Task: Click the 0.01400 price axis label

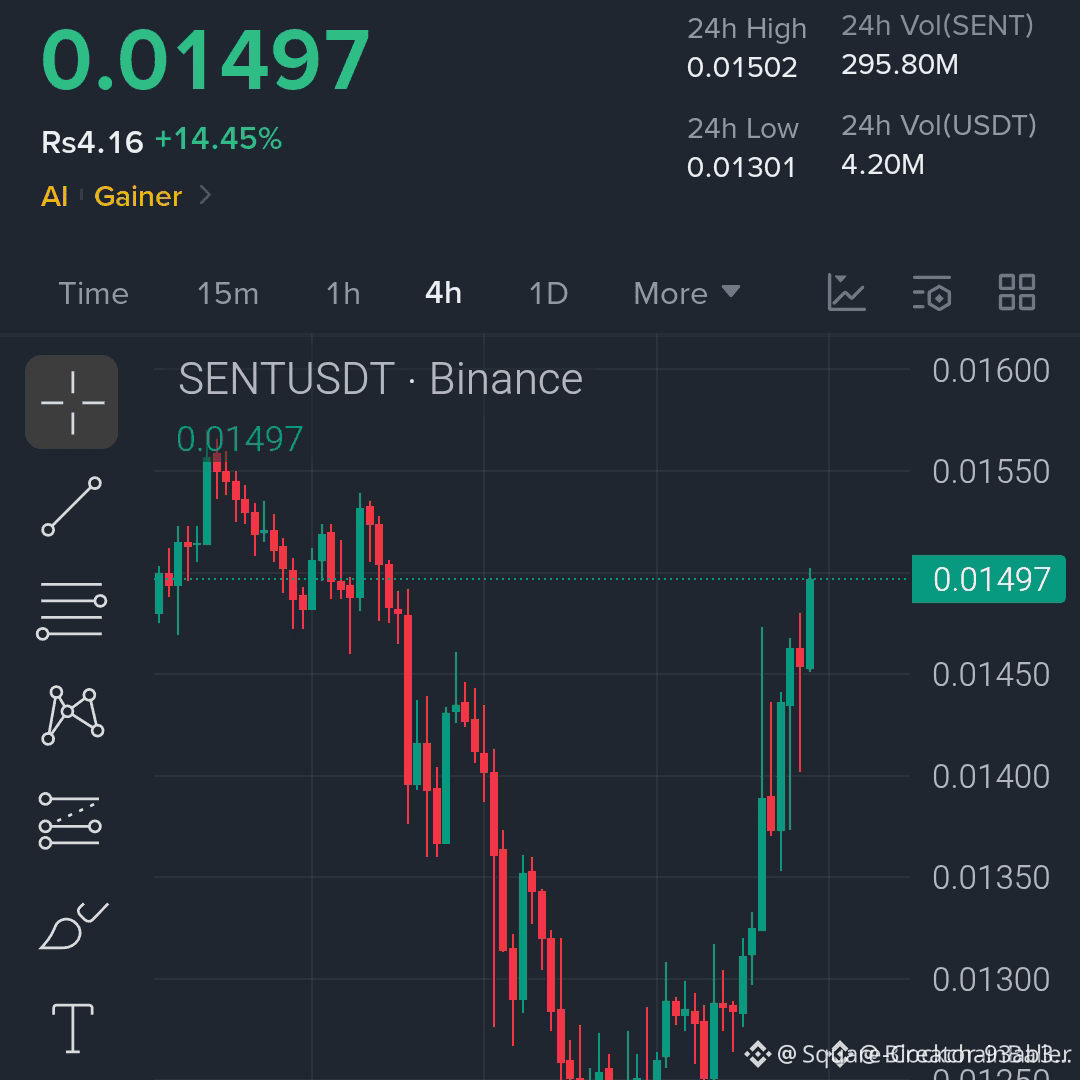Action: coord(991,776)
